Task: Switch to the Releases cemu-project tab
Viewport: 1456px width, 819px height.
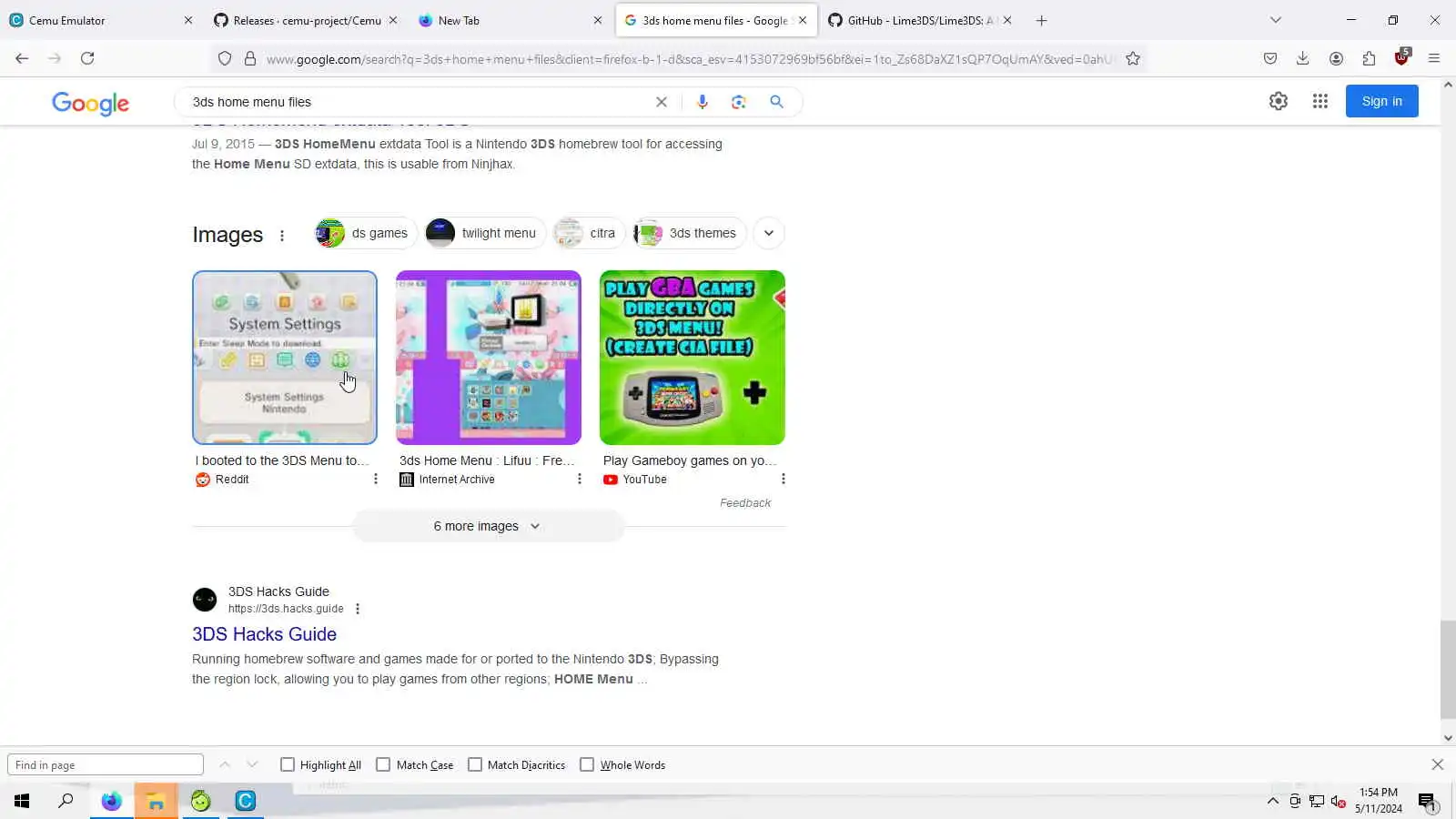Action: click(x=308, y=20)
